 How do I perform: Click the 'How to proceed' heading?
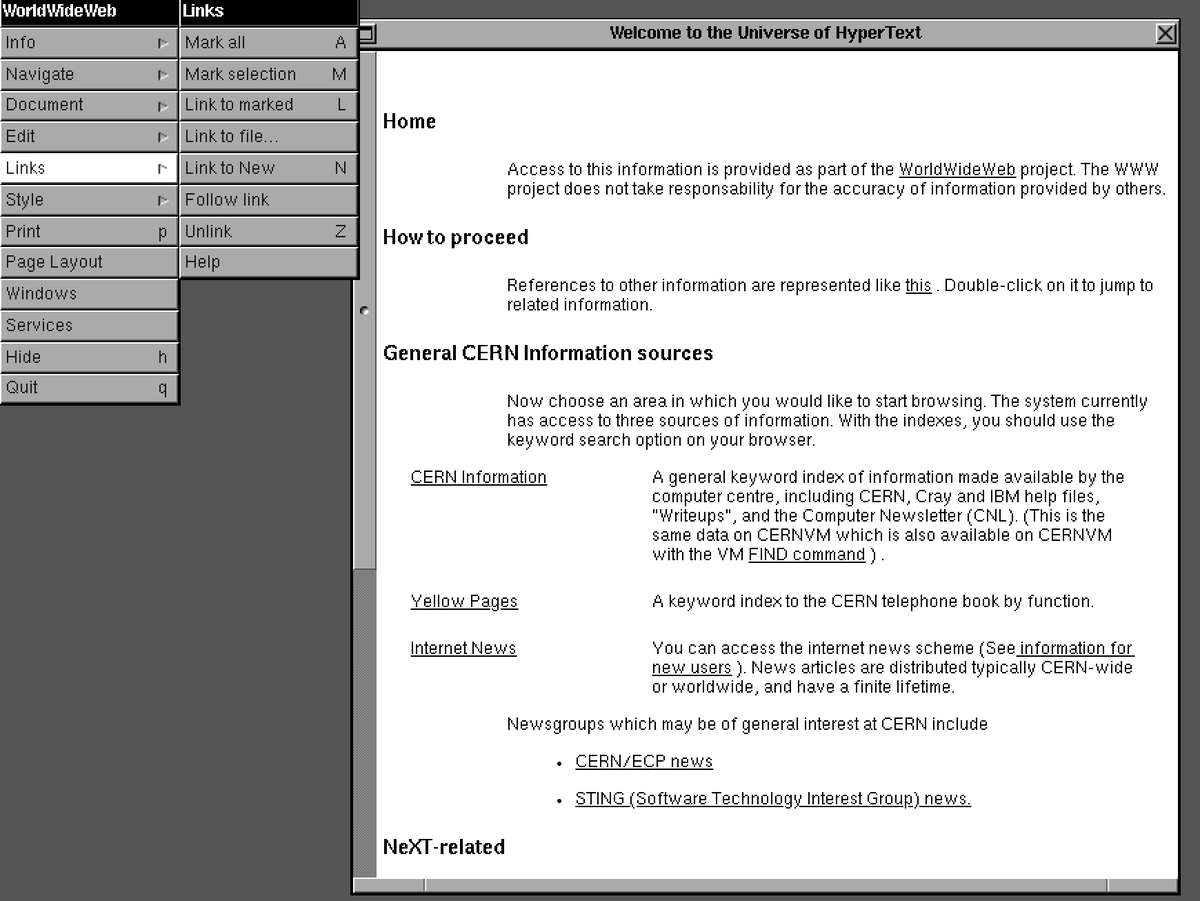tap(456, 238)
